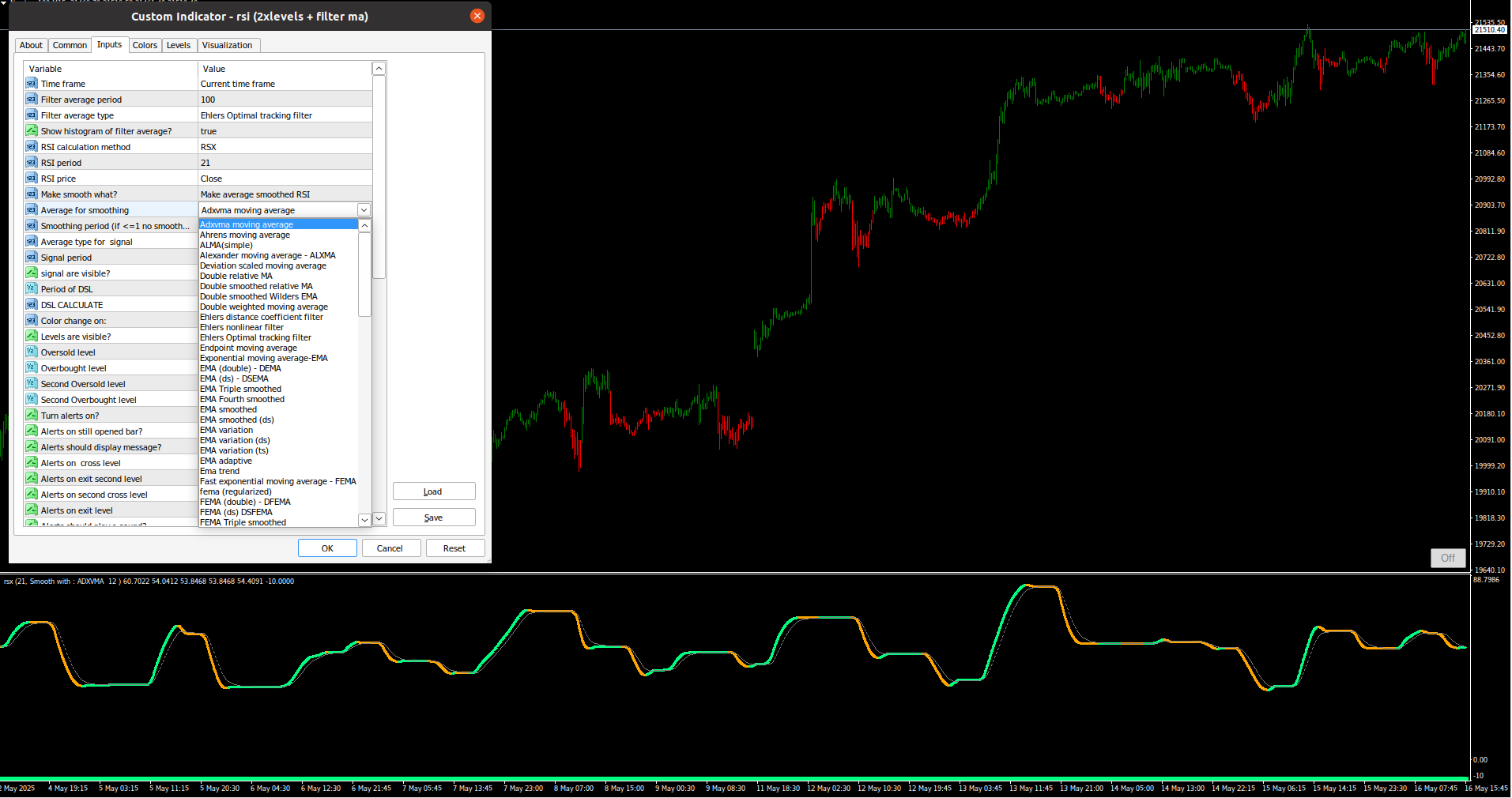The height and width of the screenshot is (798, 1512).
Task: Click the icon next to RSI period
Action: pos(32,163)
